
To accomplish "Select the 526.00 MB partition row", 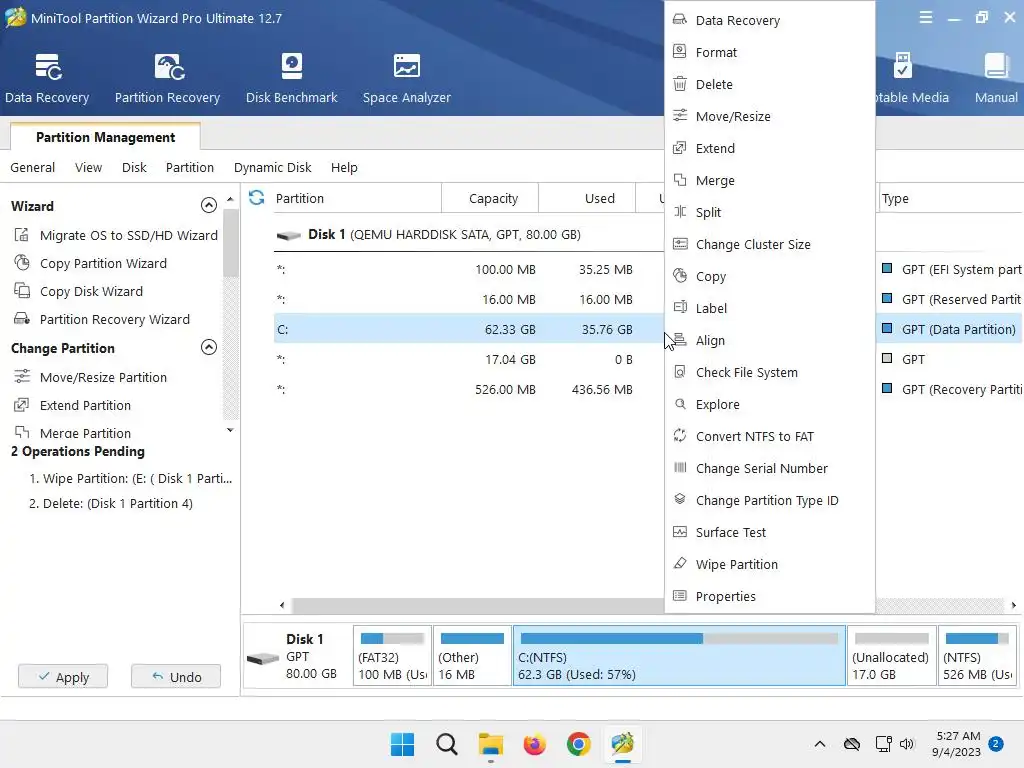I will pos(469,389).
